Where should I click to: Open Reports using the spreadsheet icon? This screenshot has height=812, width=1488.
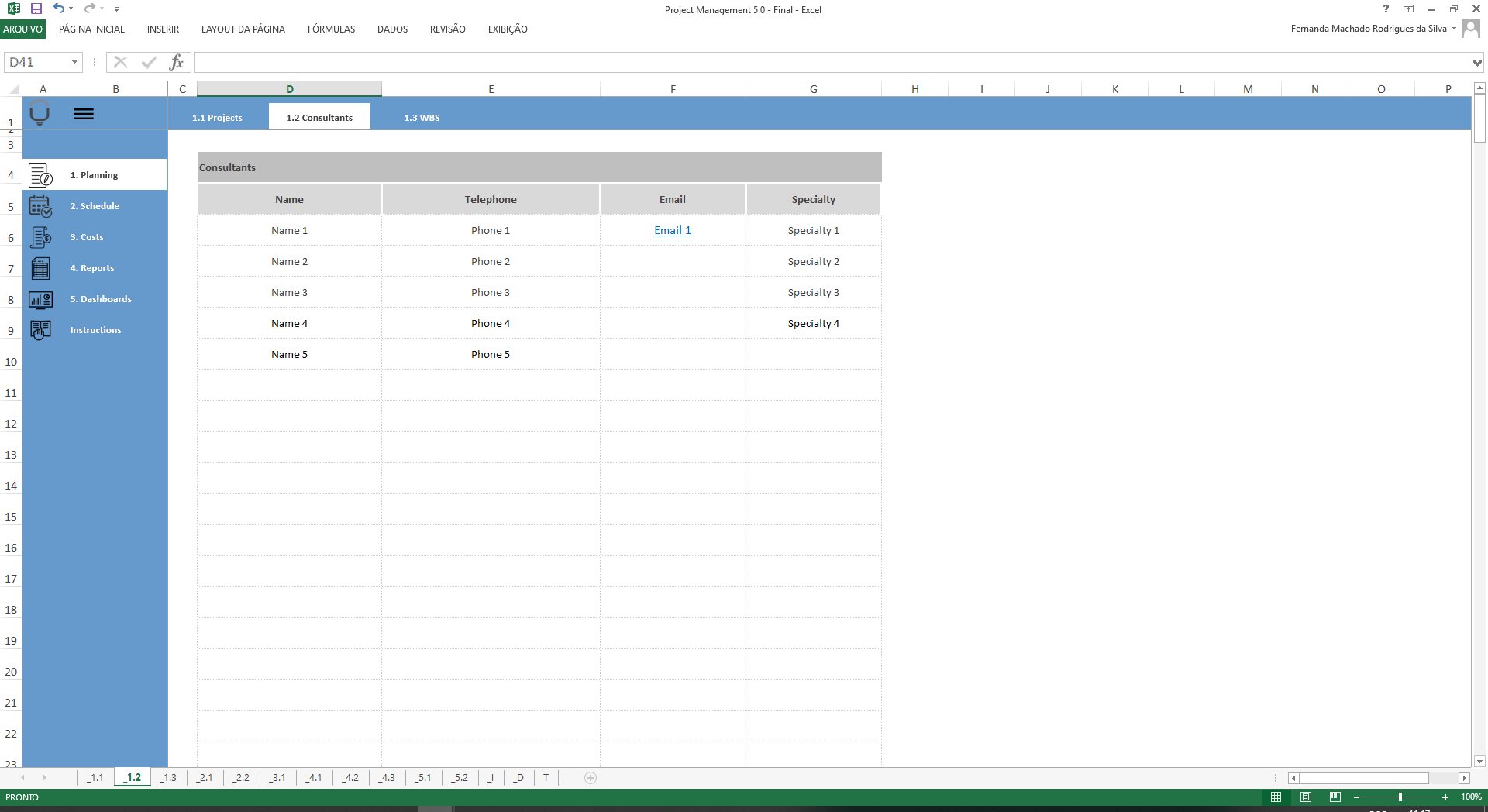tap(40, 268)
